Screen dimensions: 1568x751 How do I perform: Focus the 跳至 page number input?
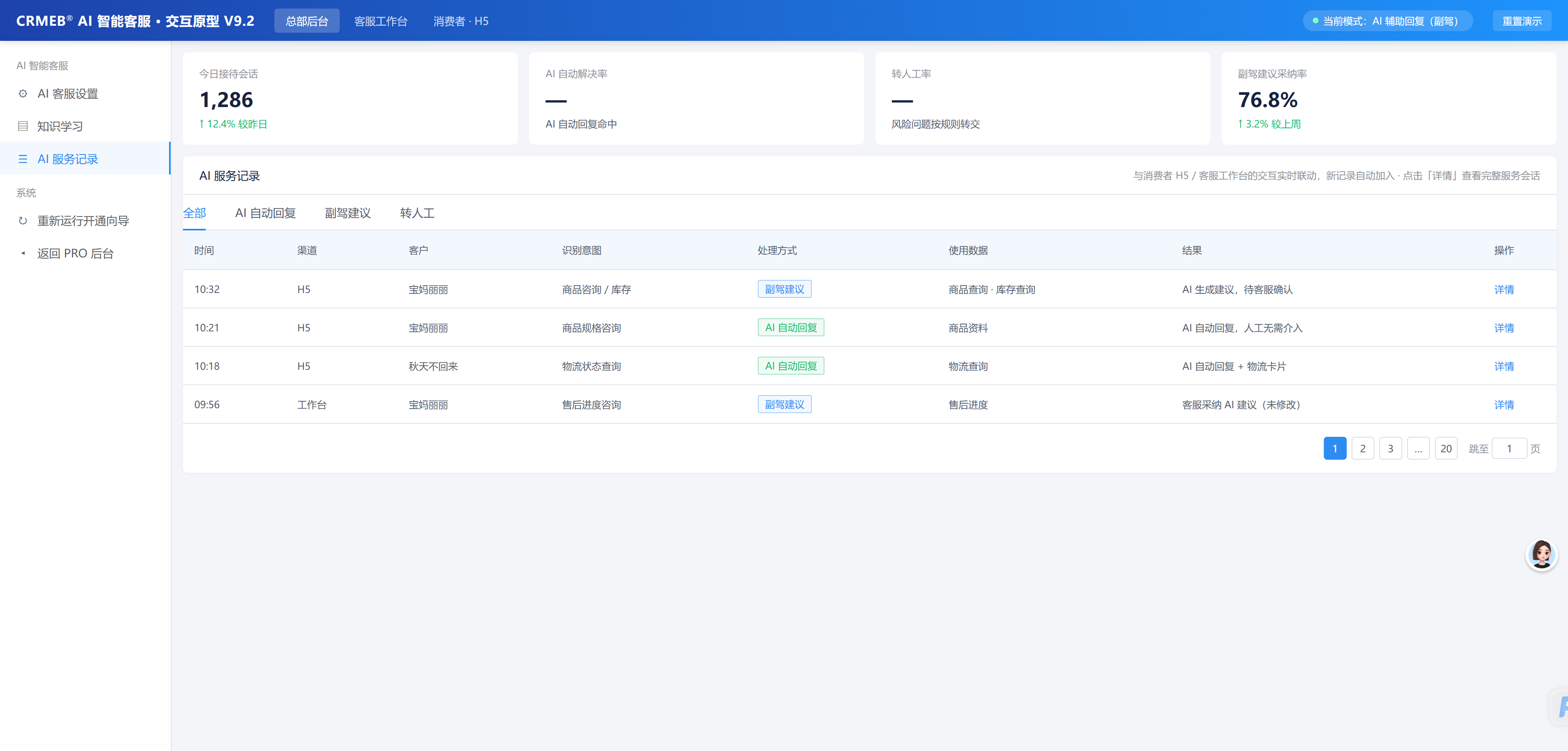point(1509,448)
